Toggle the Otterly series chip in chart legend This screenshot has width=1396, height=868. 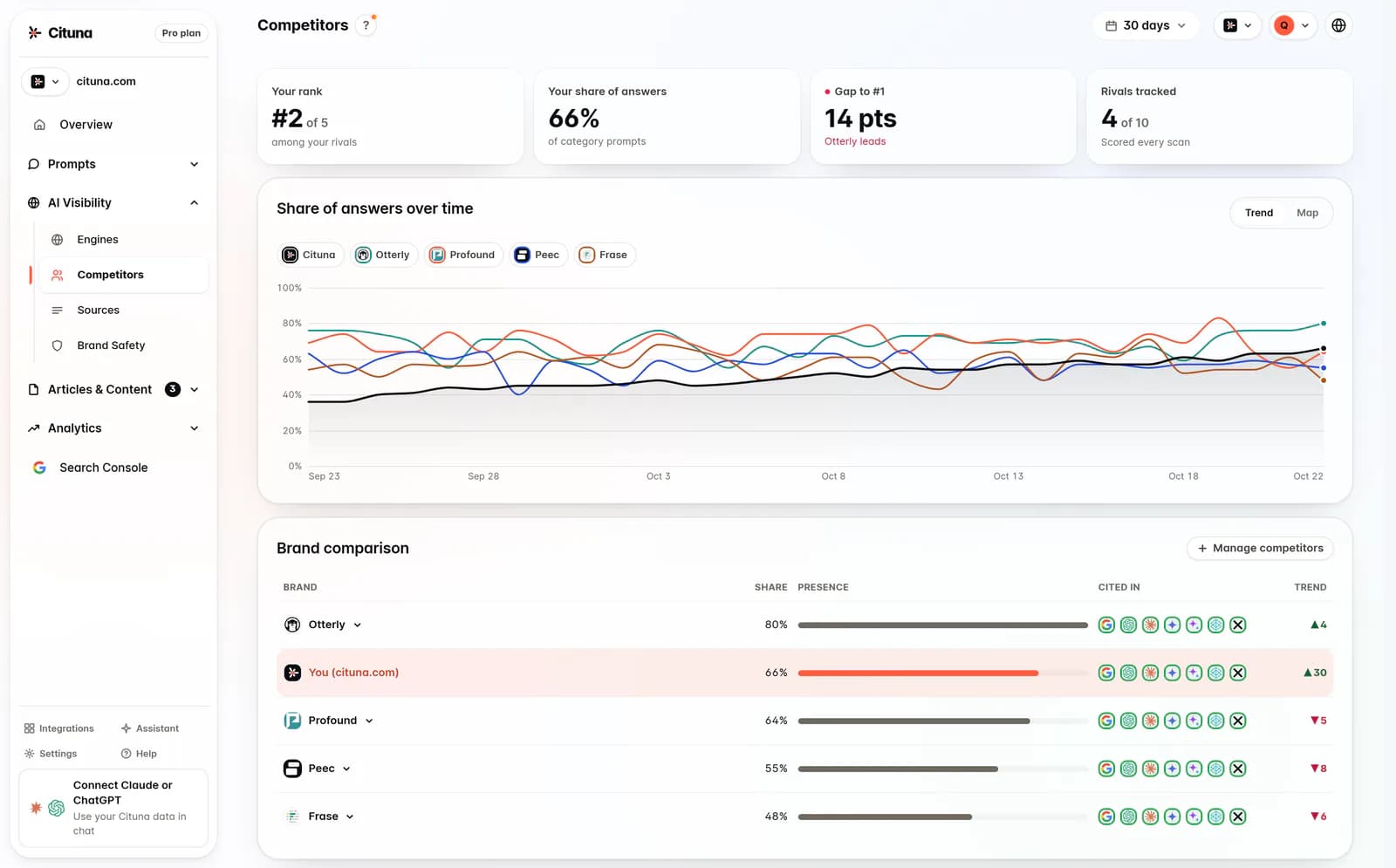point(384,255)
